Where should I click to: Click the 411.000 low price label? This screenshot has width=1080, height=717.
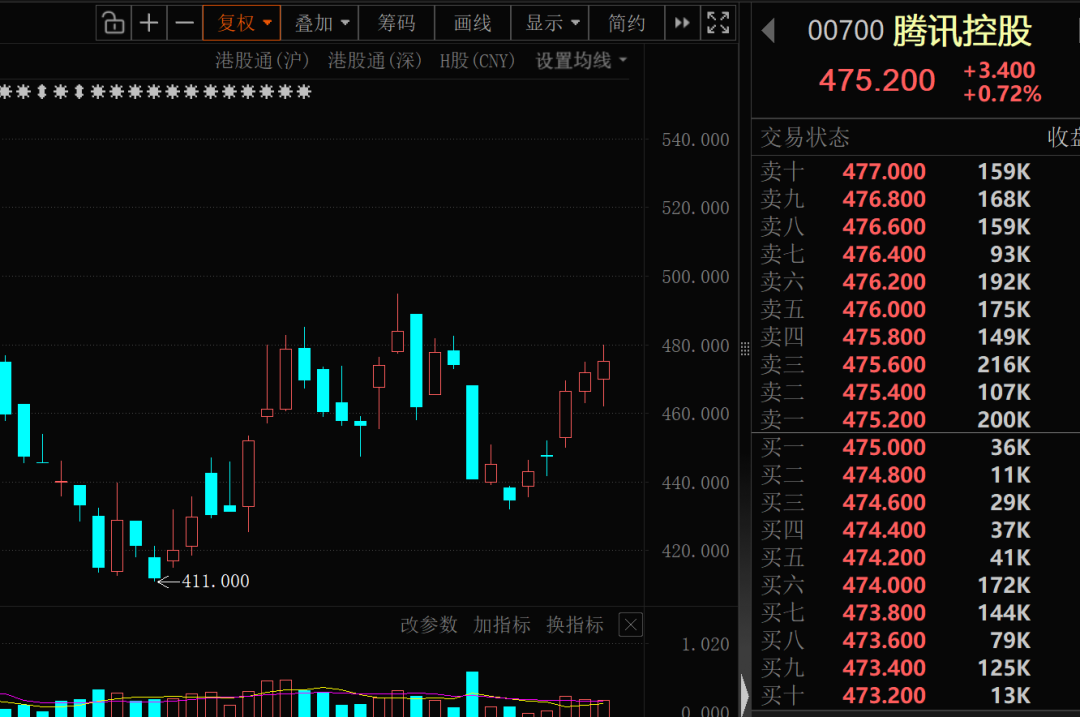point(215,581)
